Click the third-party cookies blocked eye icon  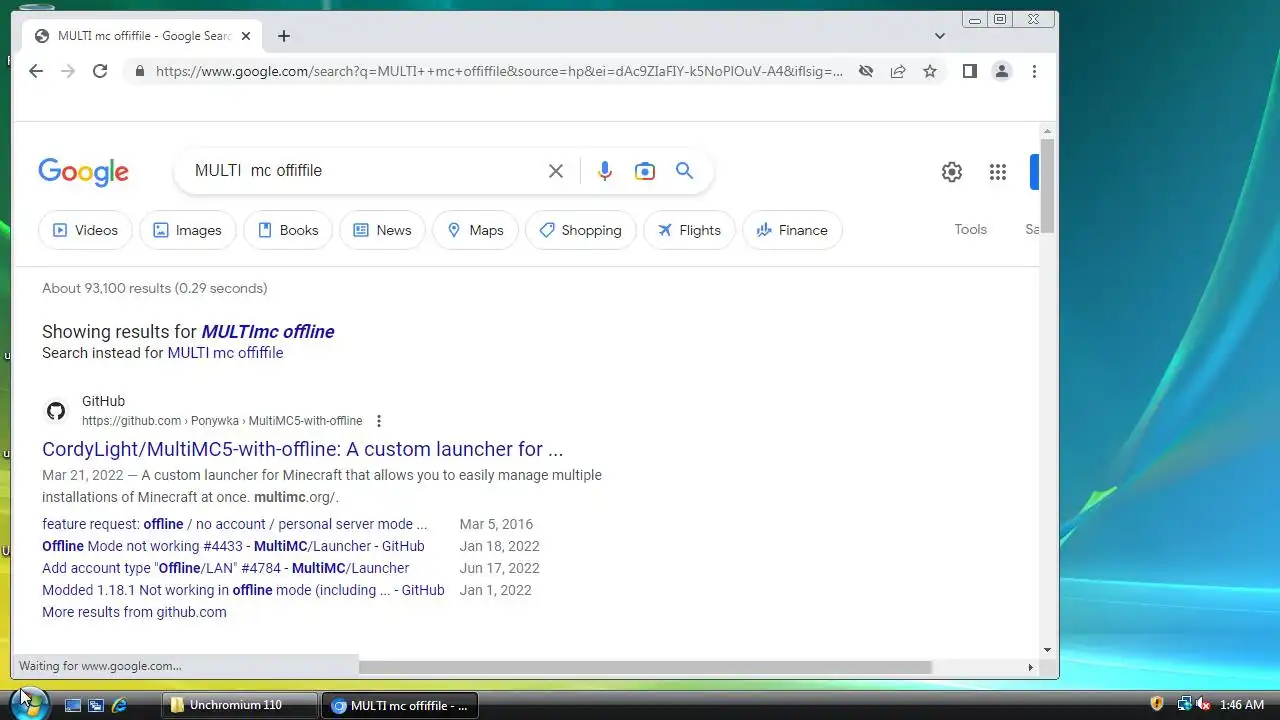(866, 71)
